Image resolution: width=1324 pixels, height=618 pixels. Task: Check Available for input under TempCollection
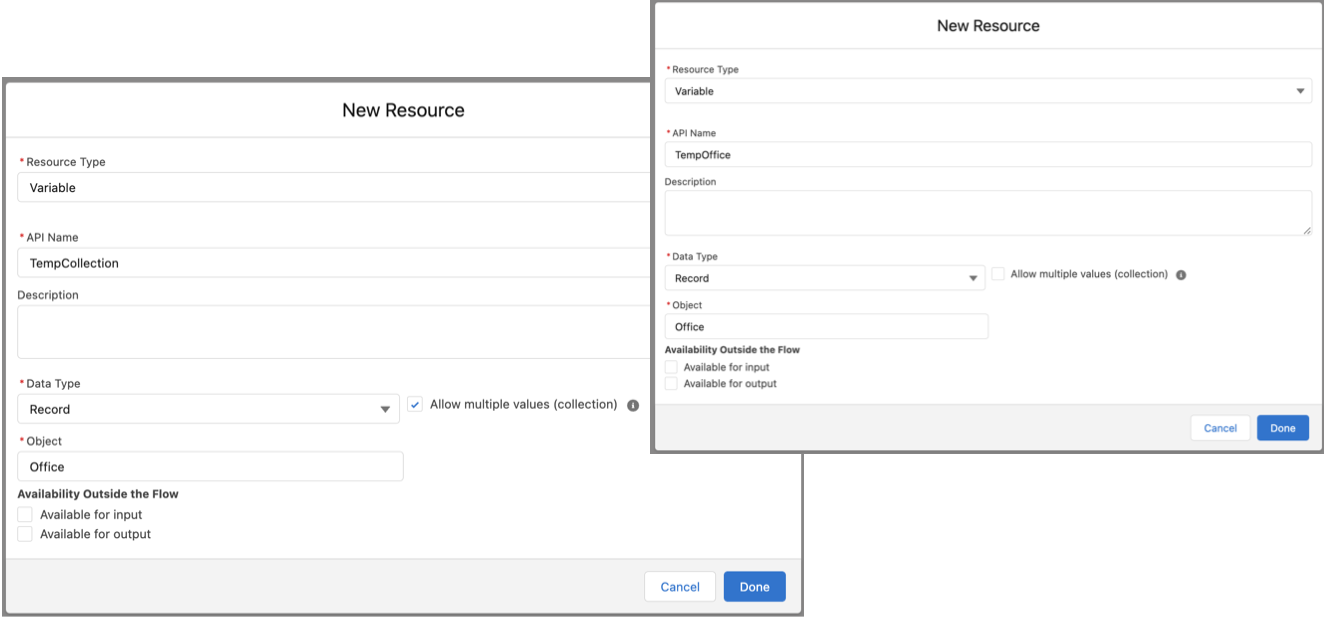(x=24, y=514)
